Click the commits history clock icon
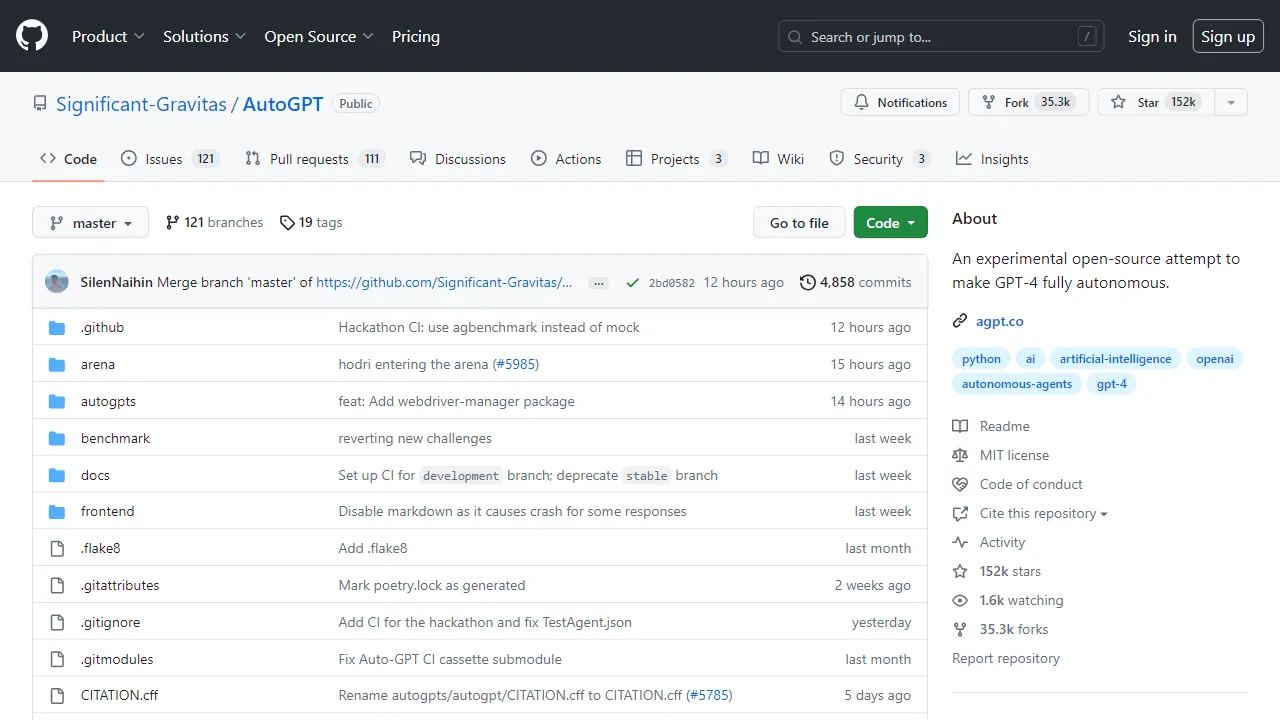The height and width of the screenshot is (720, 1280). click(808, 282)
